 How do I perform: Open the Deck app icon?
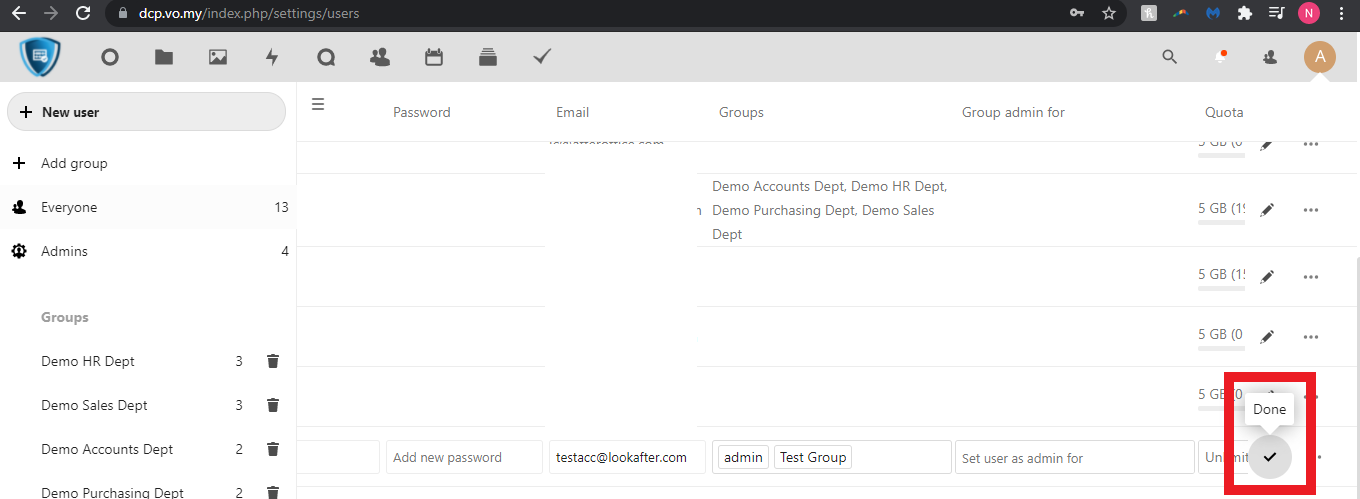coord(488,57)
